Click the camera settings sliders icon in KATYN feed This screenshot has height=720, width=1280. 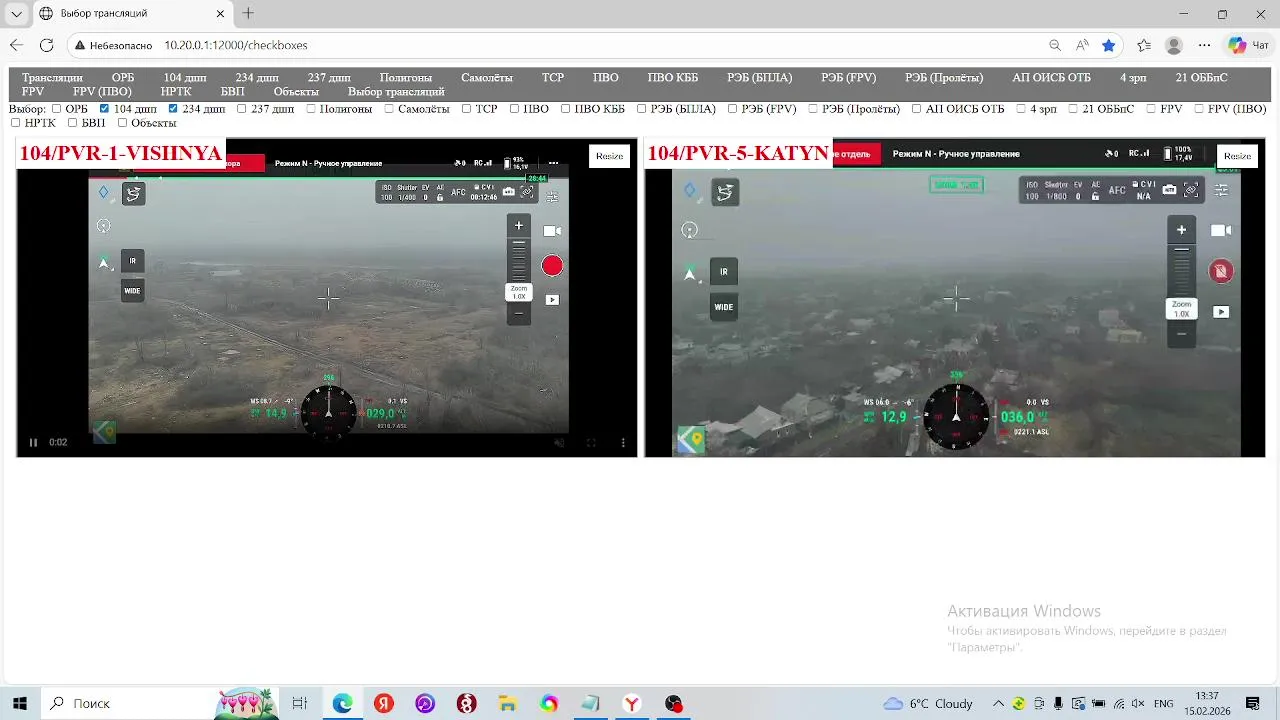pyautogui.click(x=1221, y=189)
